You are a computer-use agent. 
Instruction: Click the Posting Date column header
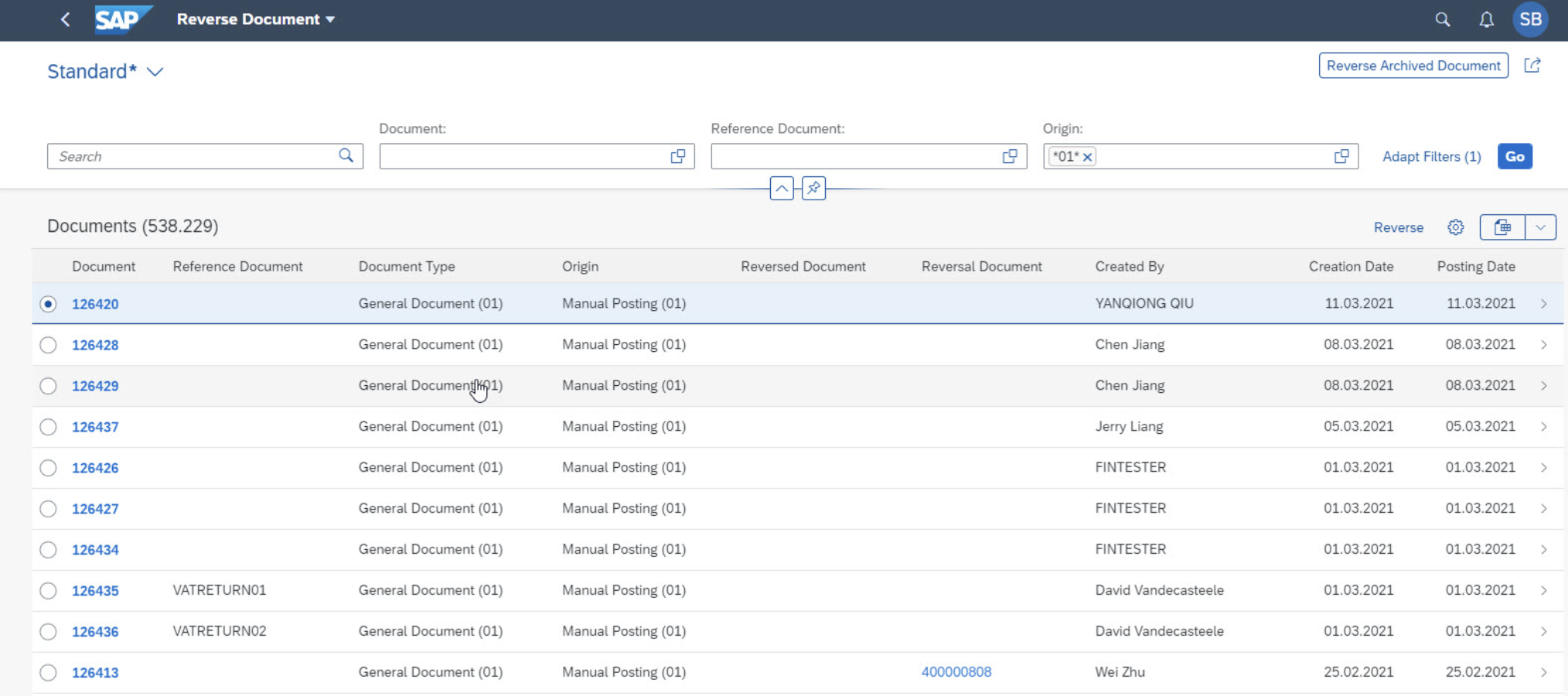click(x=1476, y=267)
